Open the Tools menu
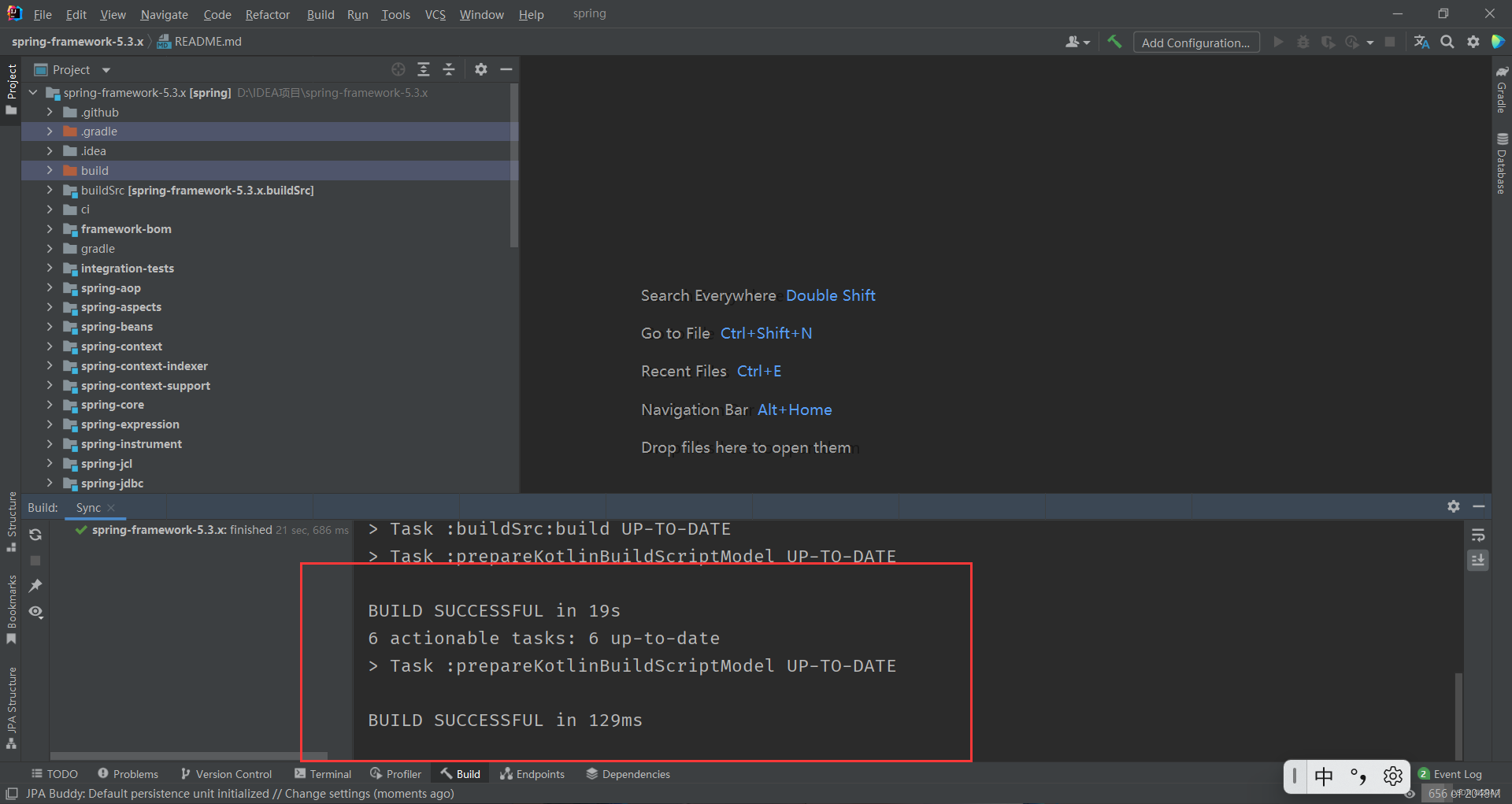 (x=395, y=14)
